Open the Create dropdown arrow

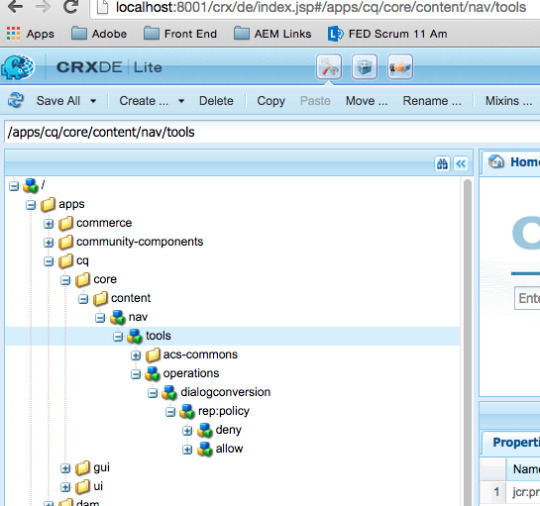pos(181,101)
